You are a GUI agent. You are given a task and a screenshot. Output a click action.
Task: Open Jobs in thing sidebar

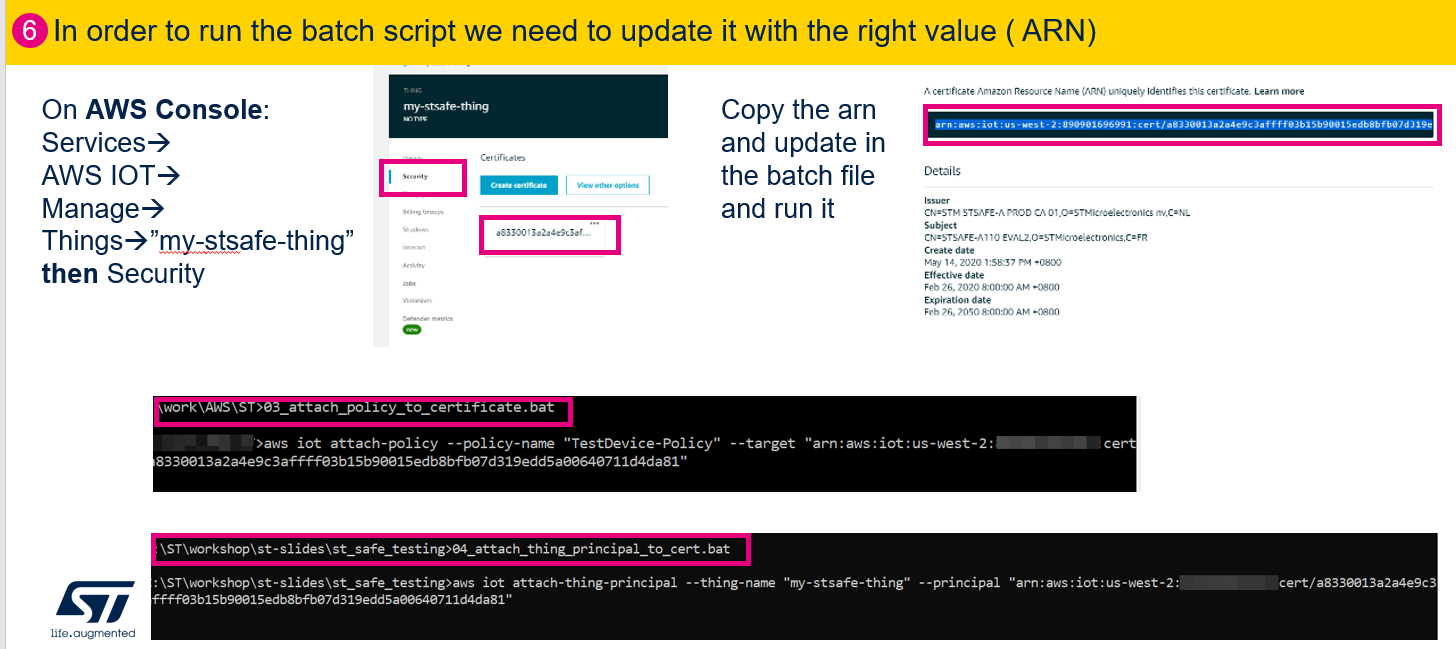pyautogui.click(x=408, y=283)
